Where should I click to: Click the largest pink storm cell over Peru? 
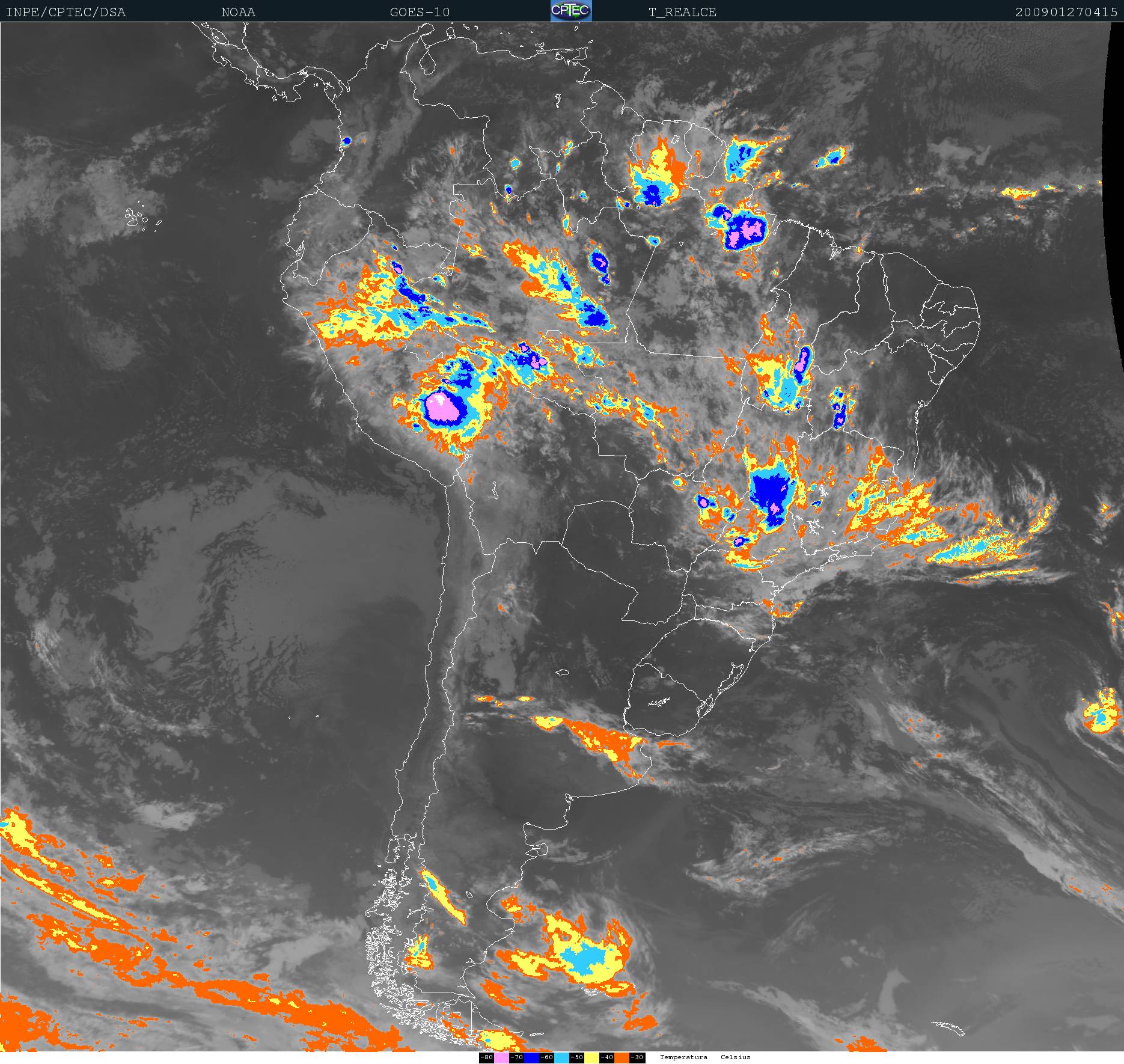point(445,408)
